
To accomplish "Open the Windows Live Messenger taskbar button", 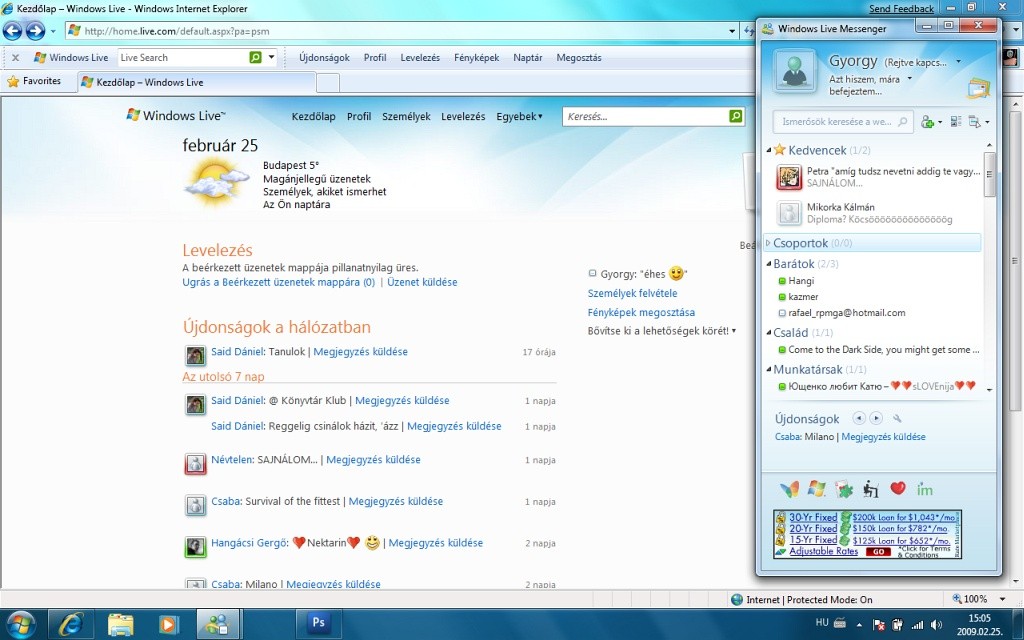I will 218,624.
